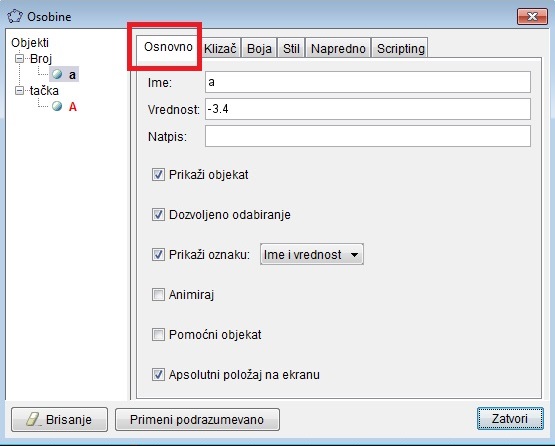Select point A in the object tree
This screenshot has height=446, width=555.
[73, 107]
